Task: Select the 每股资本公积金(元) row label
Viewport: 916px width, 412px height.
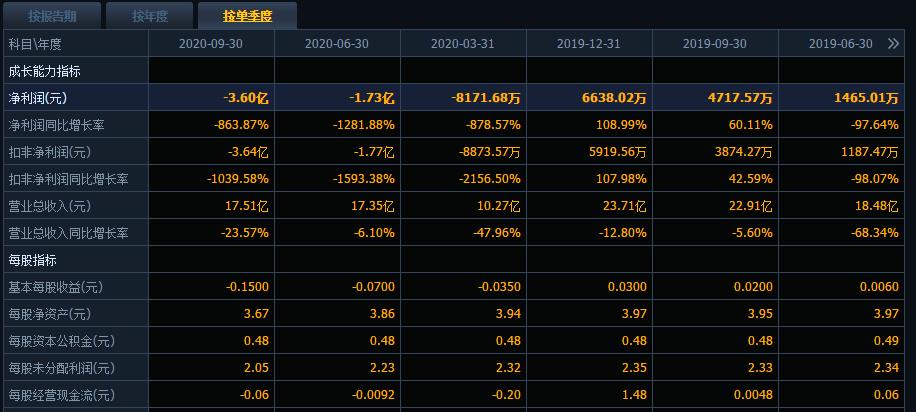Action: click(61, 341)
